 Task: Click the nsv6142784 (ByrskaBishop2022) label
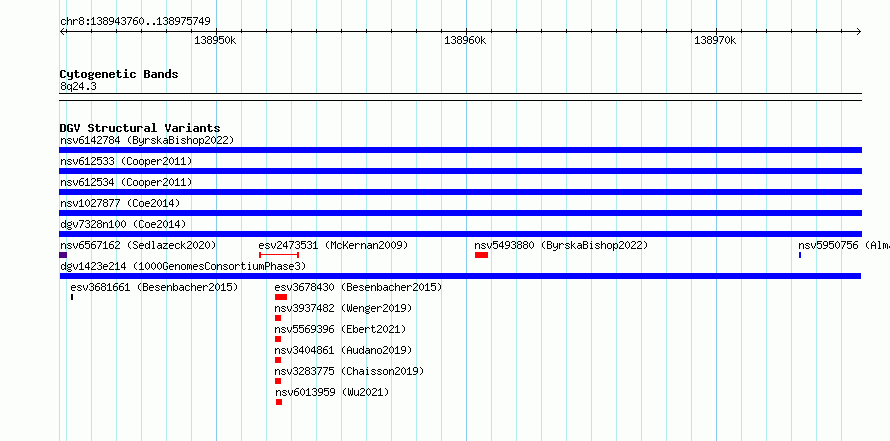click(147, 140)
